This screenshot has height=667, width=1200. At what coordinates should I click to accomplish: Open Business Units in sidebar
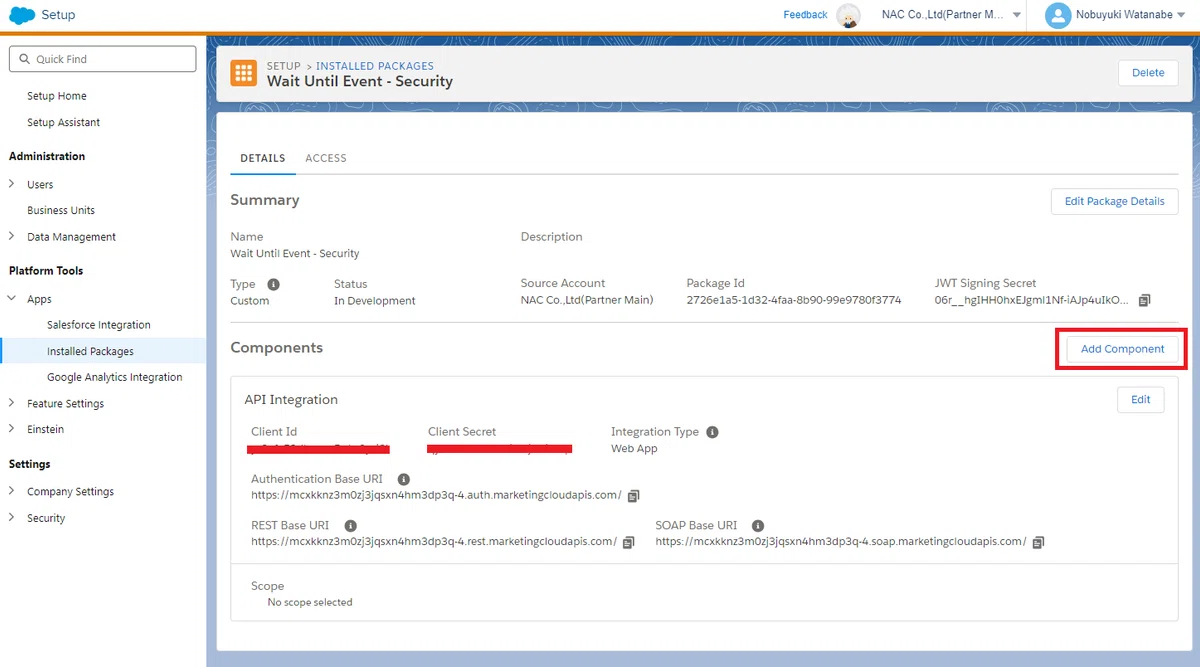(x=61, y=210)
